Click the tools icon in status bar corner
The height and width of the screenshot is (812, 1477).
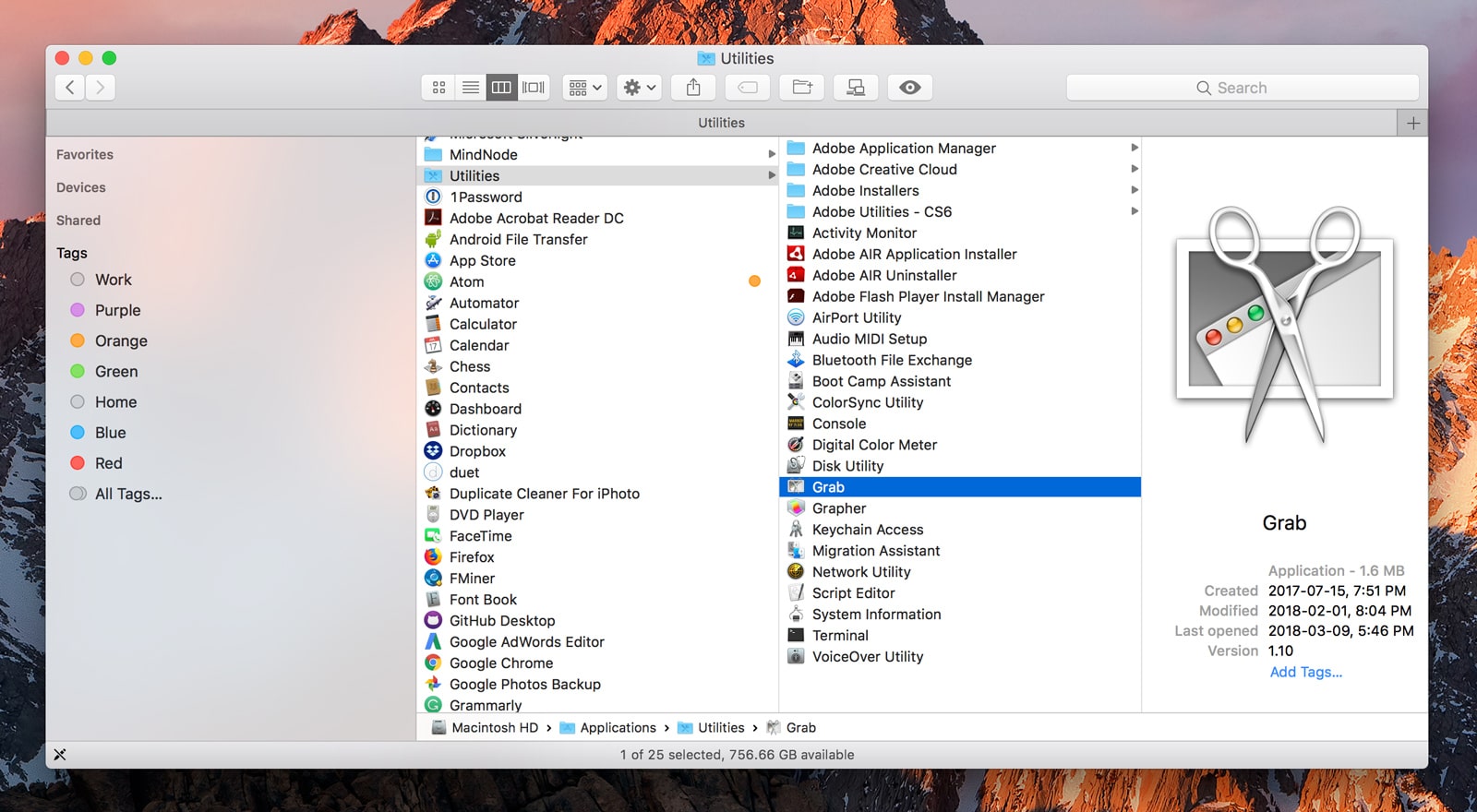tap(60, 755)
